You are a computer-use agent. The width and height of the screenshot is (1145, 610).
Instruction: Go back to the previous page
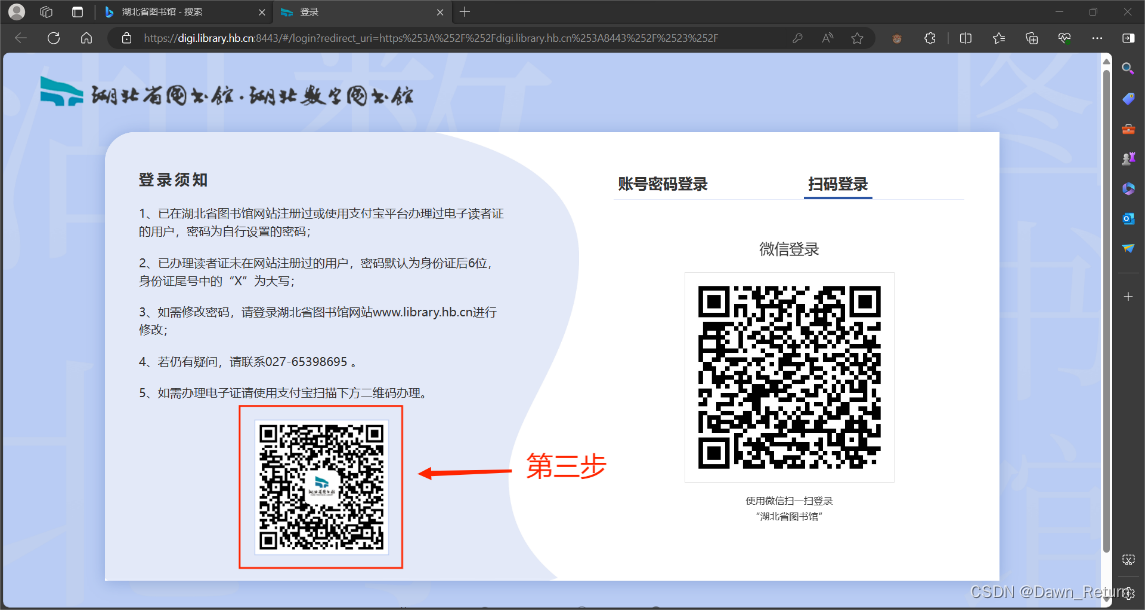(20, 38)
